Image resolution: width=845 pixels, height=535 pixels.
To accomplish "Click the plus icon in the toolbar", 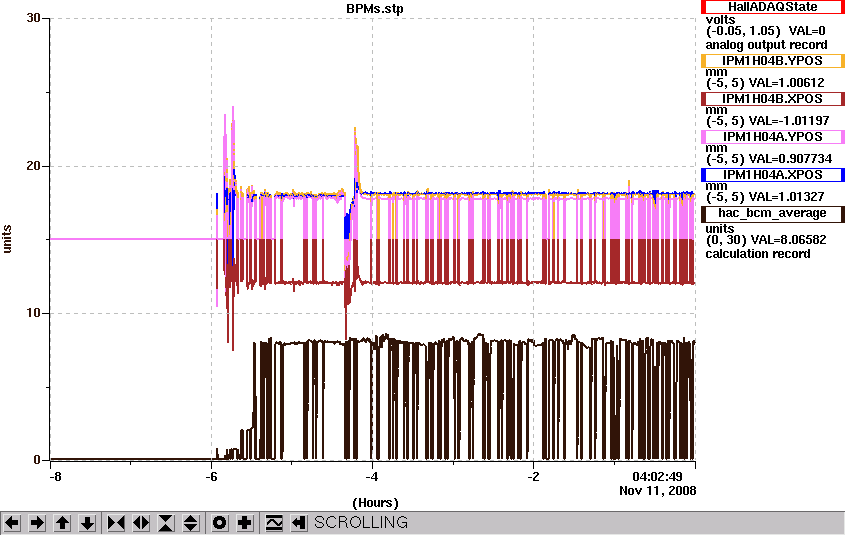I will (x=245, y=523).
